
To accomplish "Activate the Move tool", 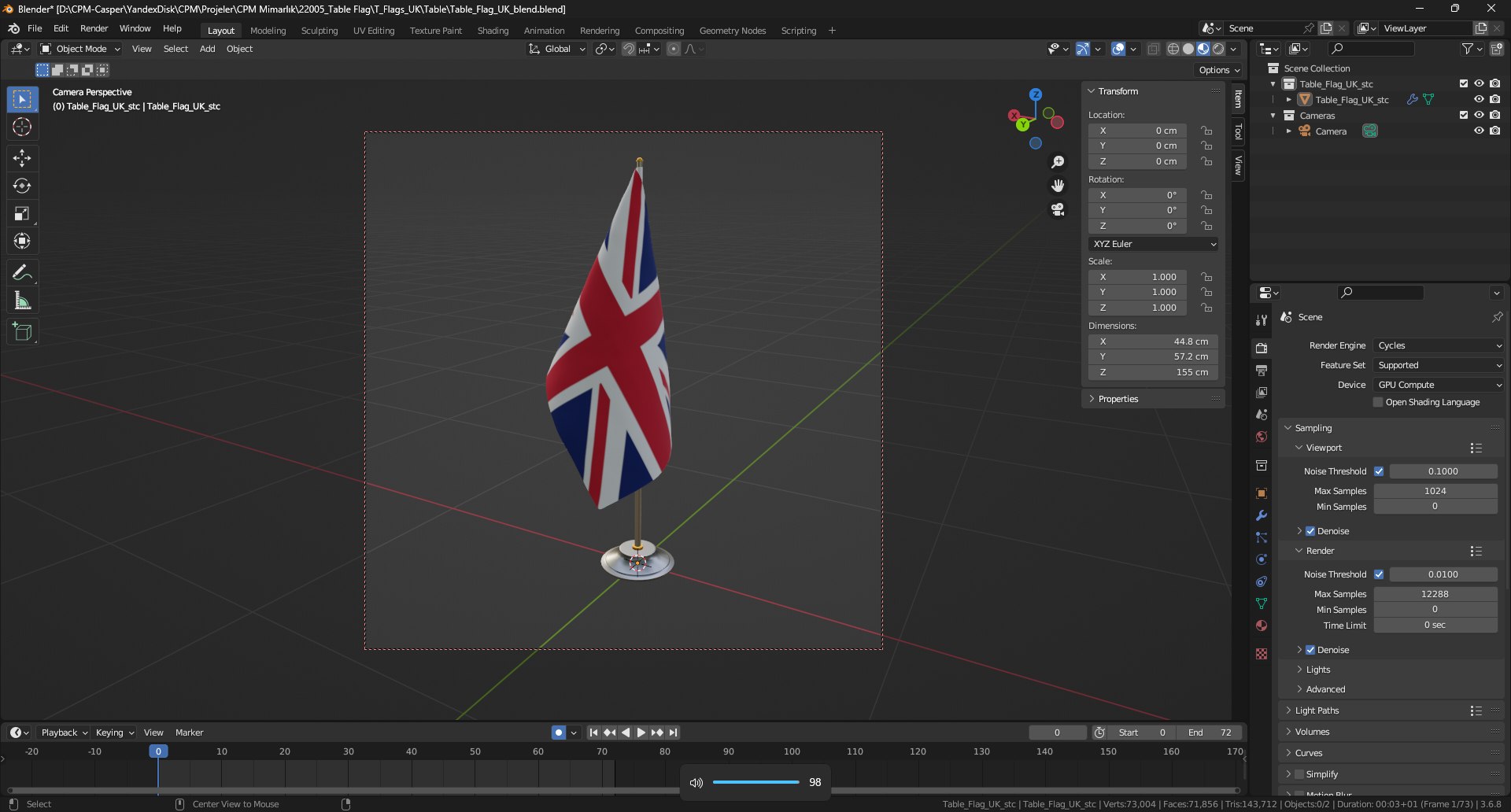I will (22, 158).
